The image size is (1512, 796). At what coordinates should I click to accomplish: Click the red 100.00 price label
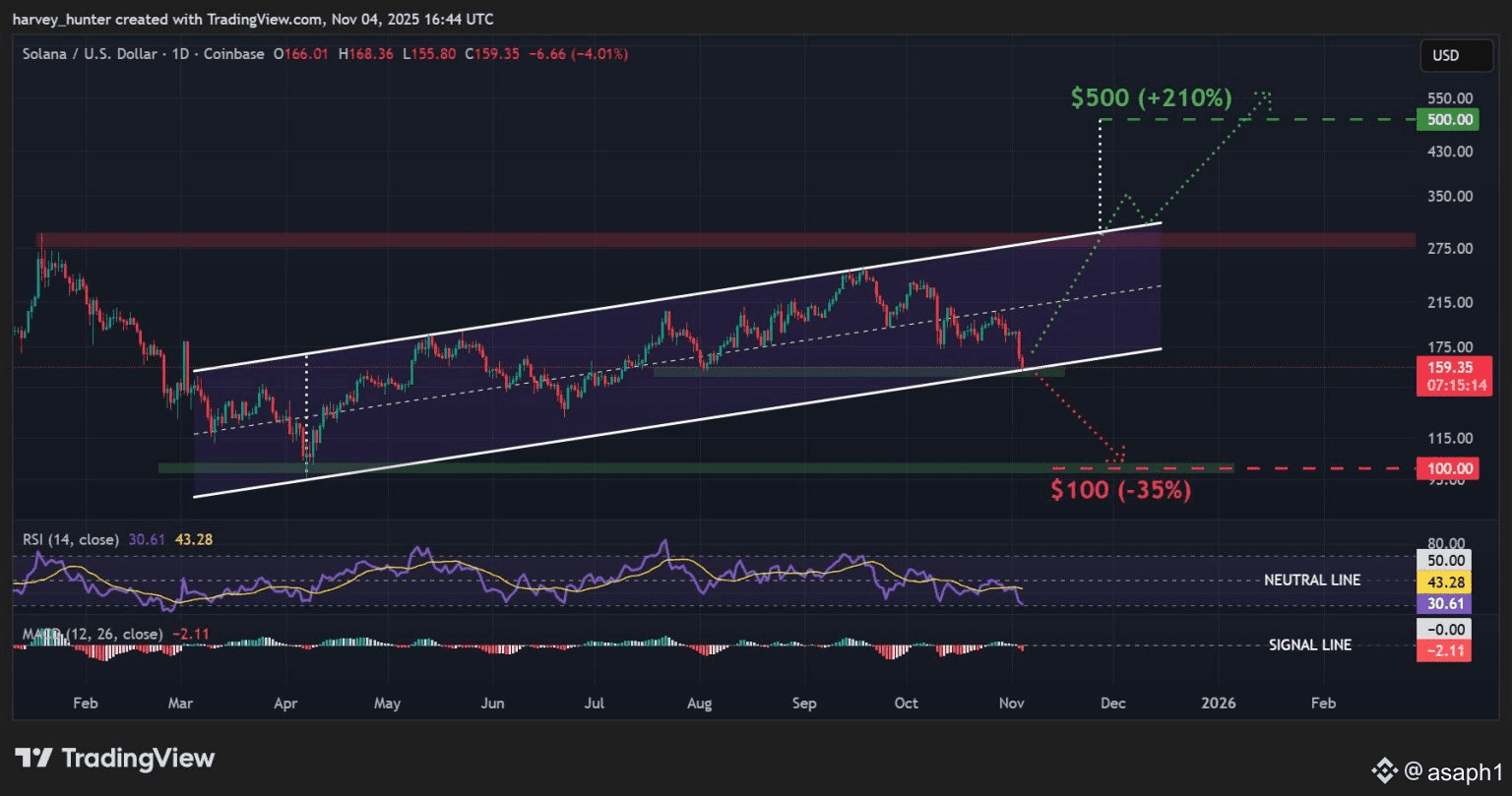pyautogui.click(x=1444, y=469)
